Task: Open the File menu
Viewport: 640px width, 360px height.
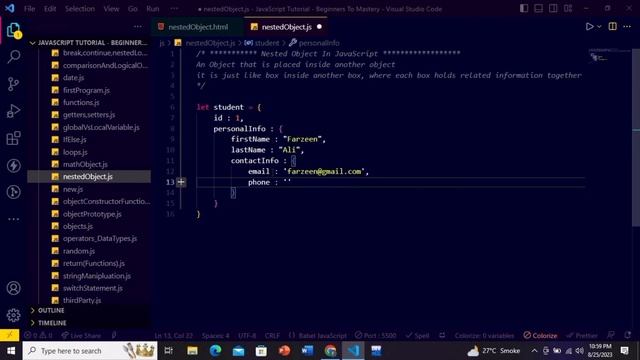Action: (x=29, y=9)
